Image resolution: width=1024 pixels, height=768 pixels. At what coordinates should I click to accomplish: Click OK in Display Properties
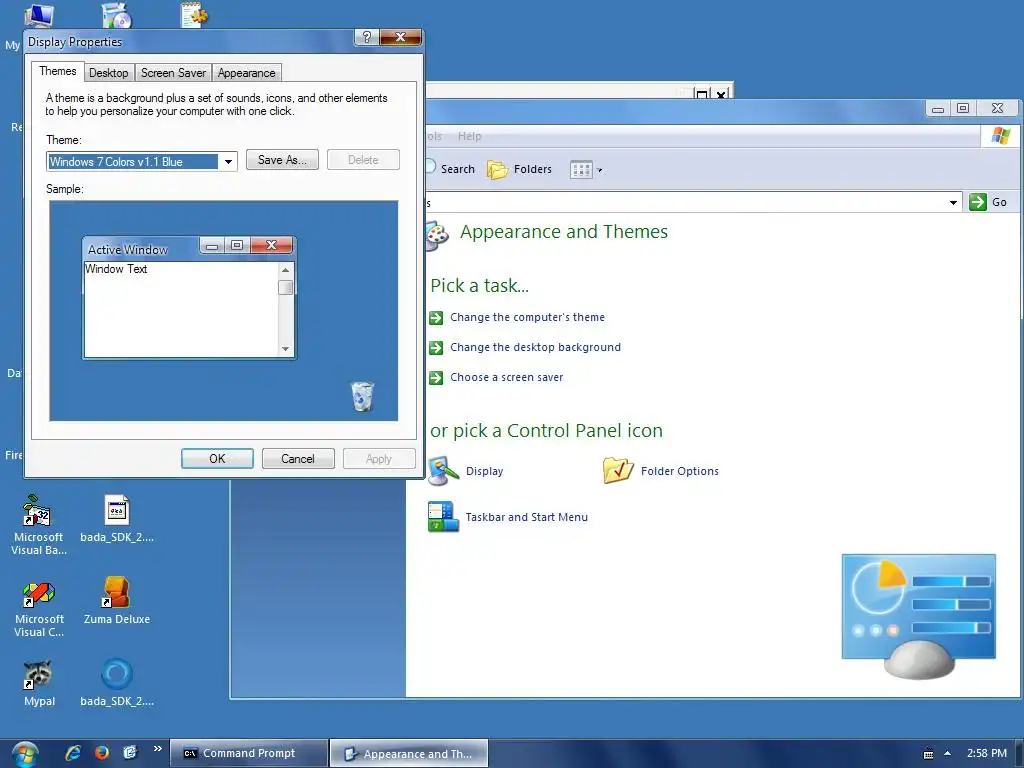coord(217,458)
